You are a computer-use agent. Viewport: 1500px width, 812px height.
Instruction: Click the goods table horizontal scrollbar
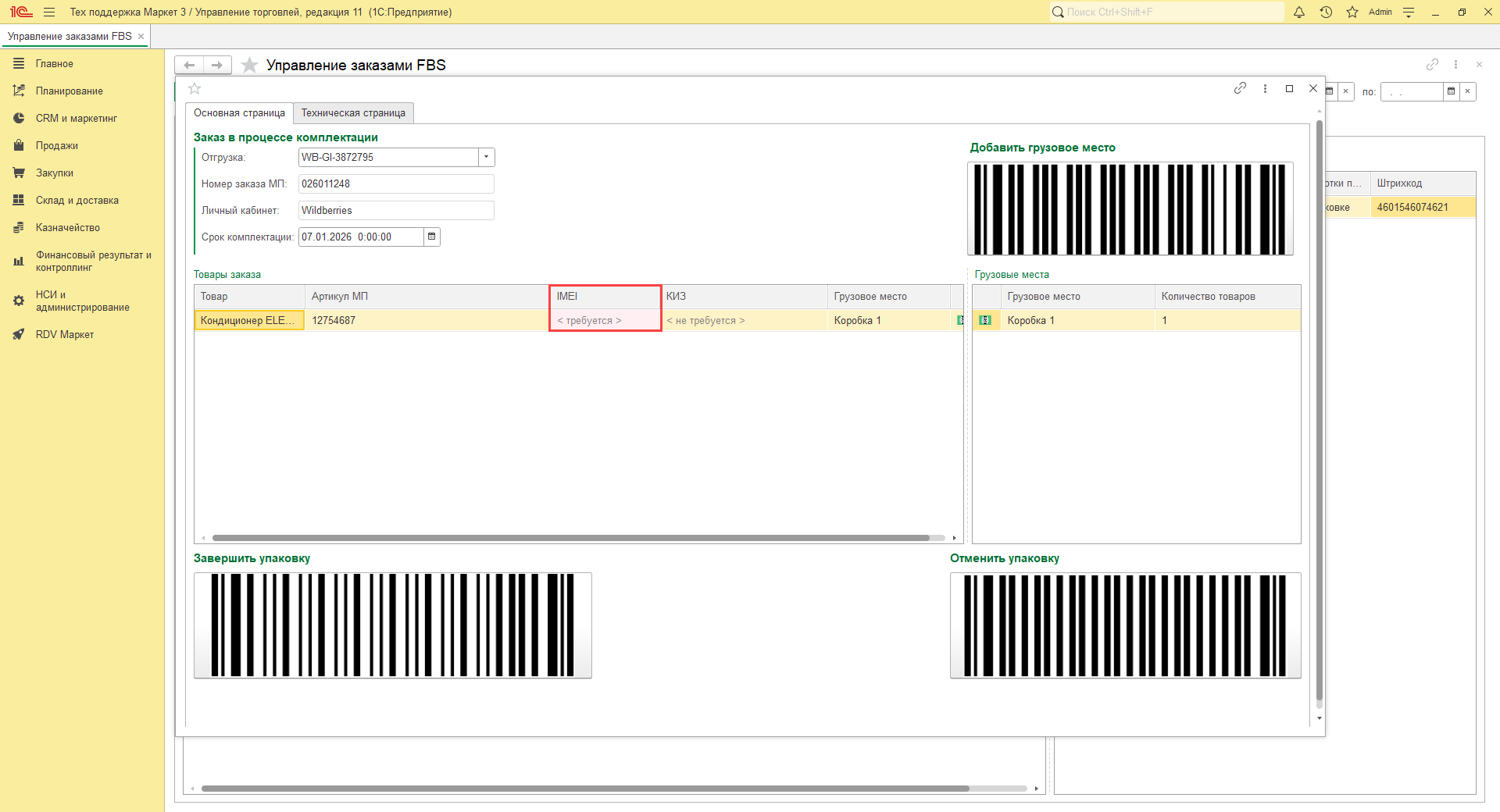(x=570, y=538)
